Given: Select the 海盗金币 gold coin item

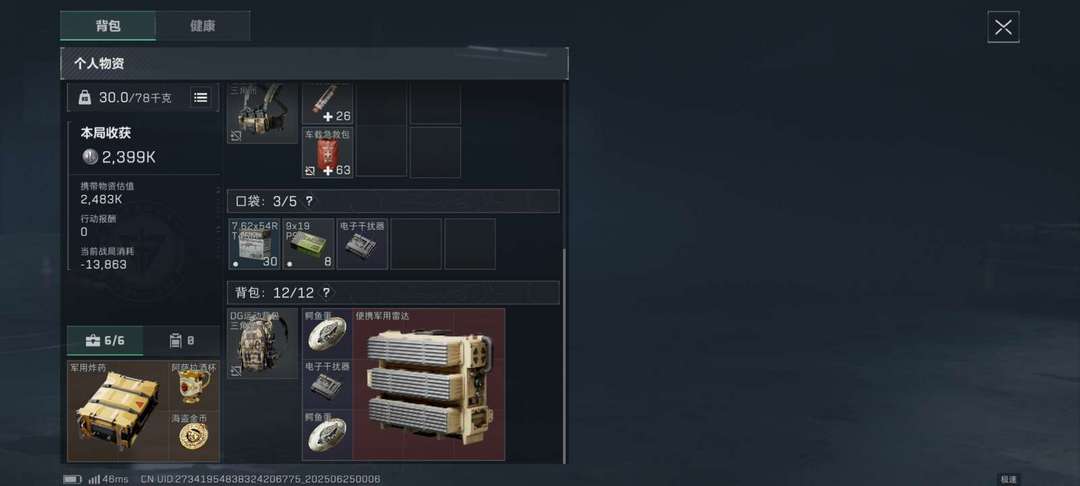Looking at the screenshot, I should click(194, 436).
